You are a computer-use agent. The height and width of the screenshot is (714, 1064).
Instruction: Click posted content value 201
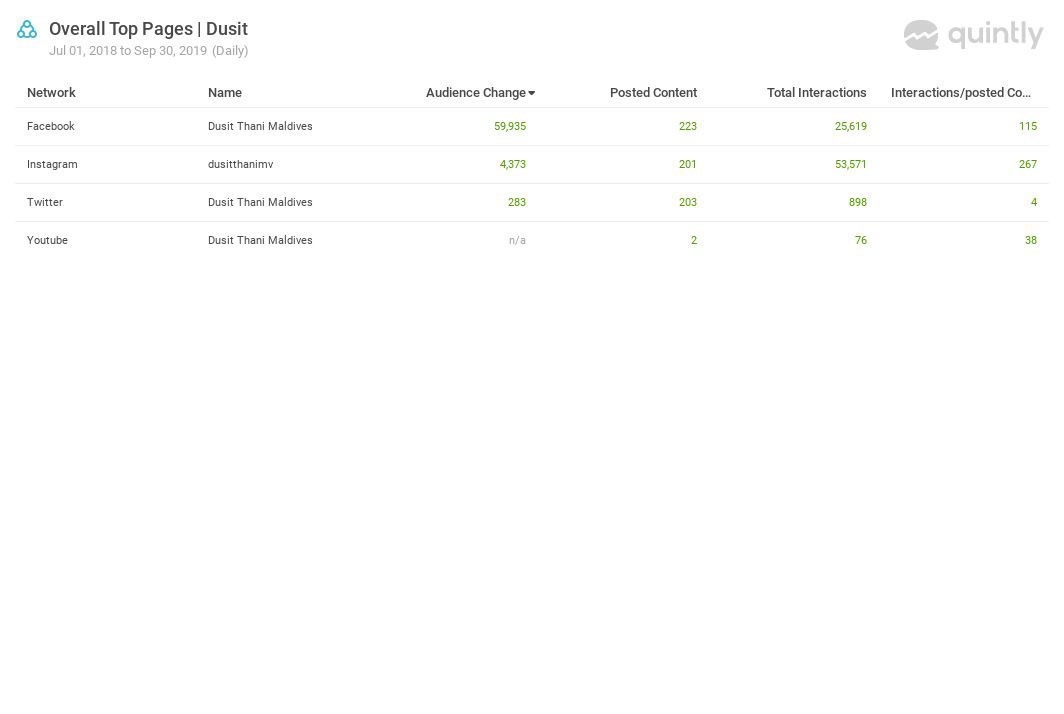point(687,164)
